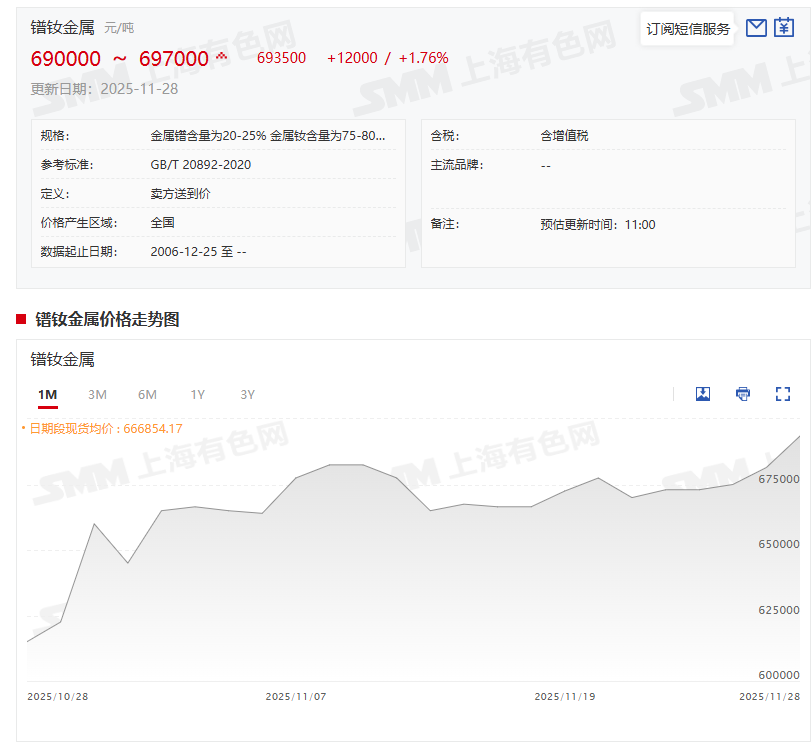Screen dimensions: 811x751
Task: Click the email subscription envelope icon
Action: point(756,28)
